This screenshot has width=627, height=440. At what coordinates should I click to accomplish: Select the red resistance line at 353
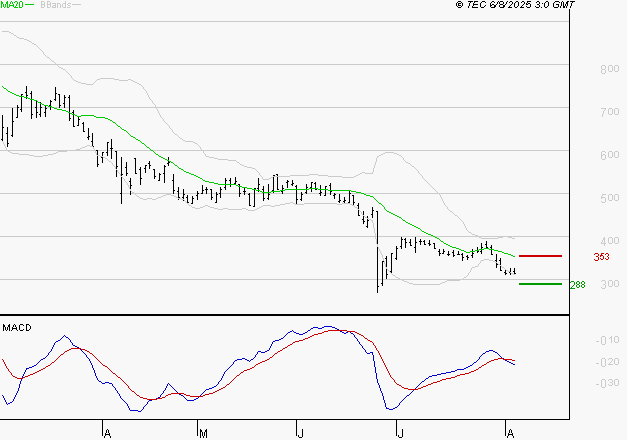(x=540, y=256)
